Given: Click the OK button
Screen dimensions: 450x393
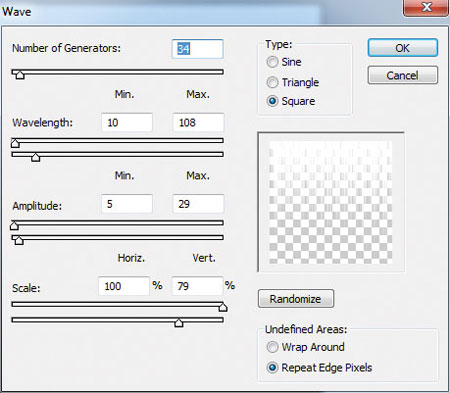Looking at the screenshot, I should tap(403, 48).
